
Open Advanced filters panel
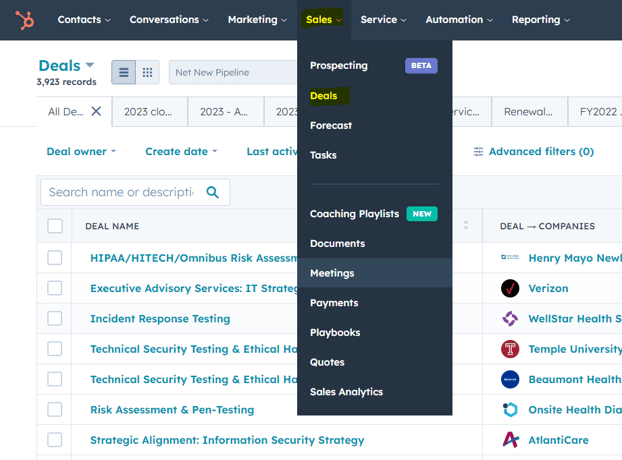tap(533, 152)
